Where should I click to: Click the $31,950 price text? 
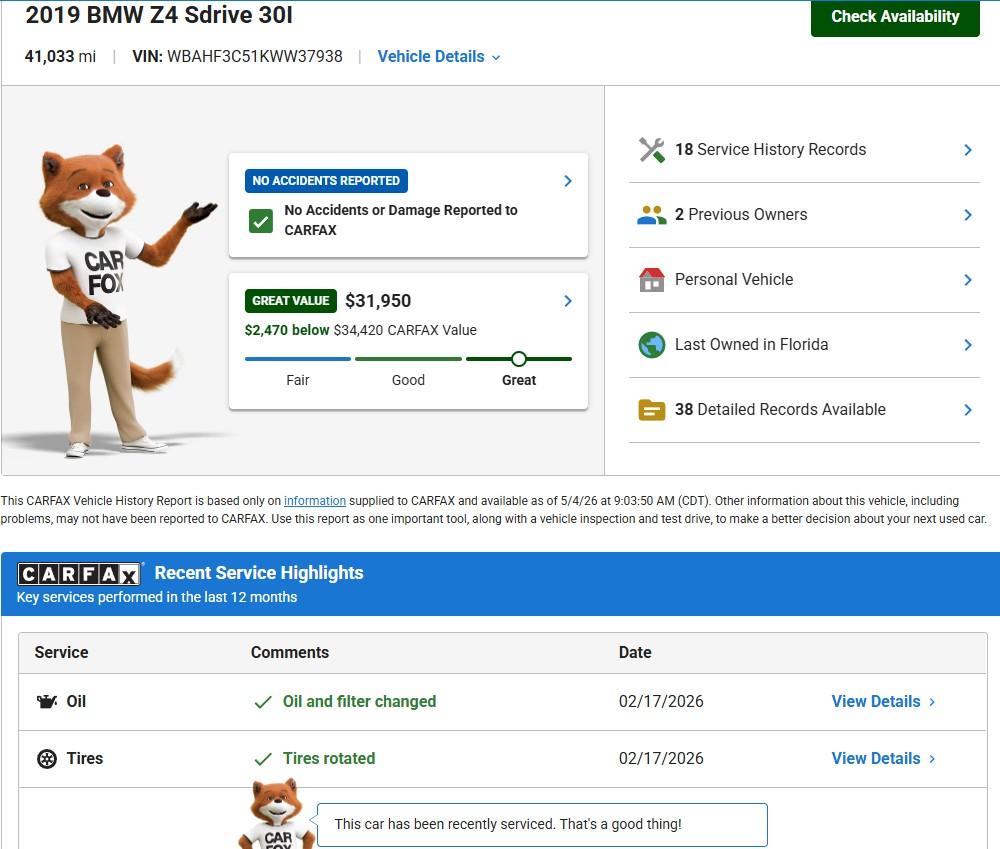click(x=378, y=300)
